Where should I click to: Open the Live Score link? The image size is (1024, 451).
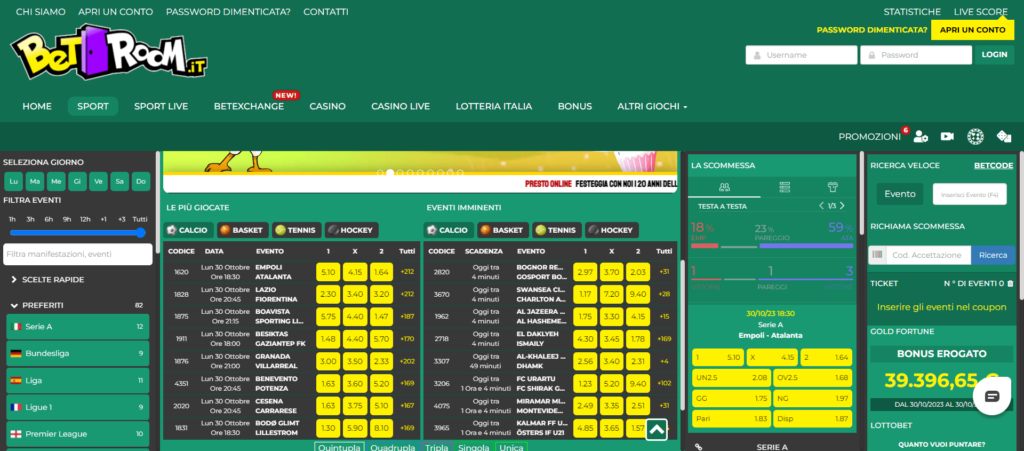[981, 12]
